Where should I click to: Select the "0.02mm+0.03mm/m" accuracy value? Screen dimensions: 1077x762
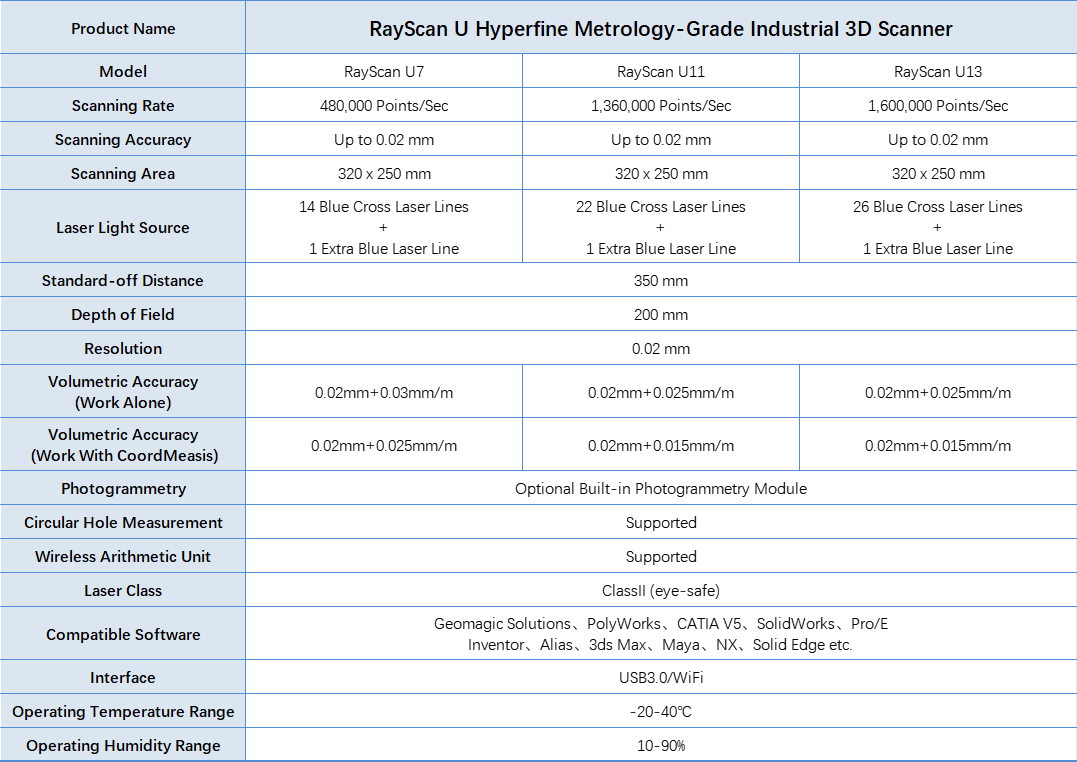pos(384,392)
